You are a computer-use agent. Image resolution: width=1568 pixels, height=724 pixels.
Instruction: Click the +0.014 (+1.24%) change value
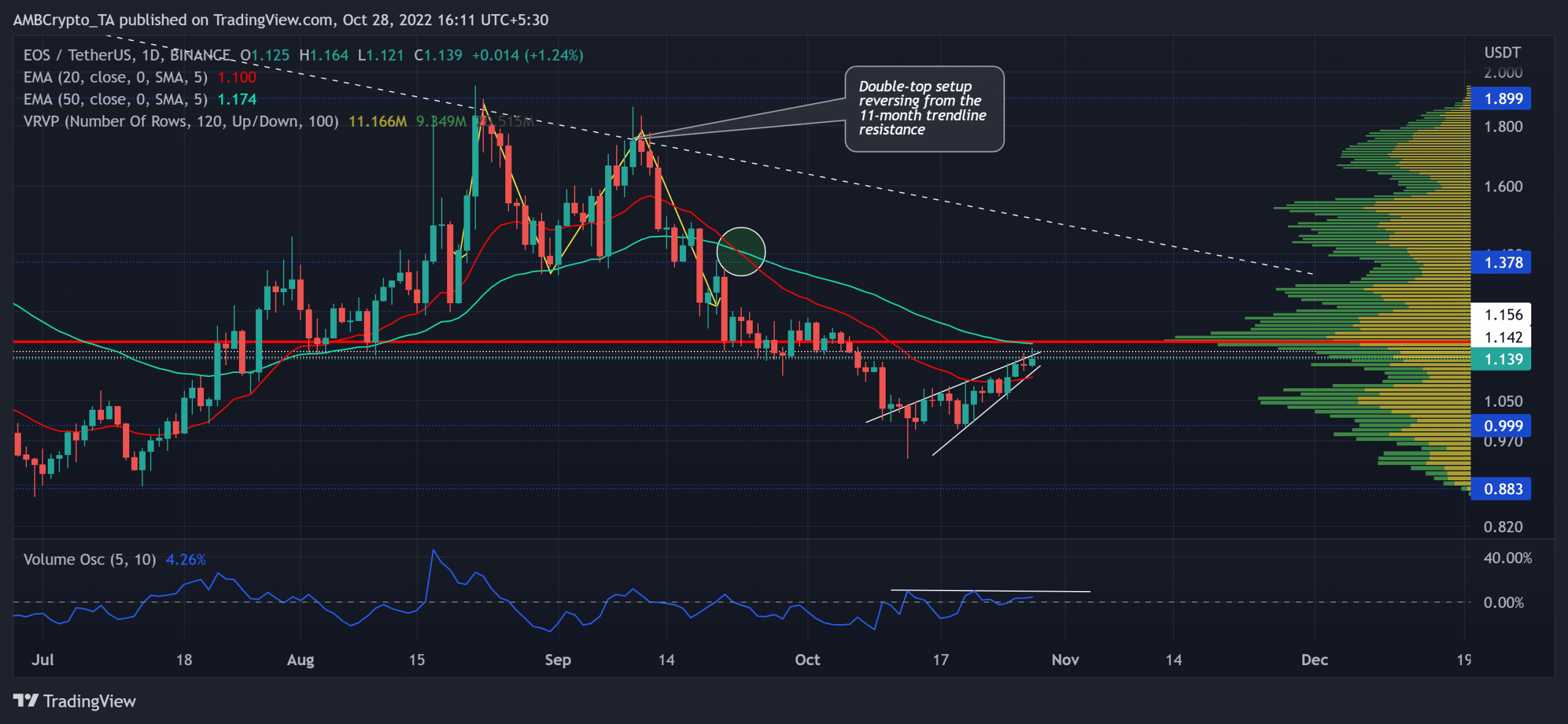click(x=527, y=55)
